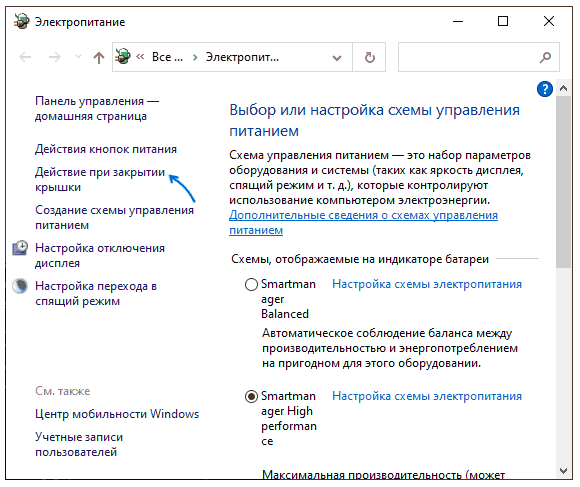Open plan settings for Smartmanager Balanced

(x=427, y=284)
